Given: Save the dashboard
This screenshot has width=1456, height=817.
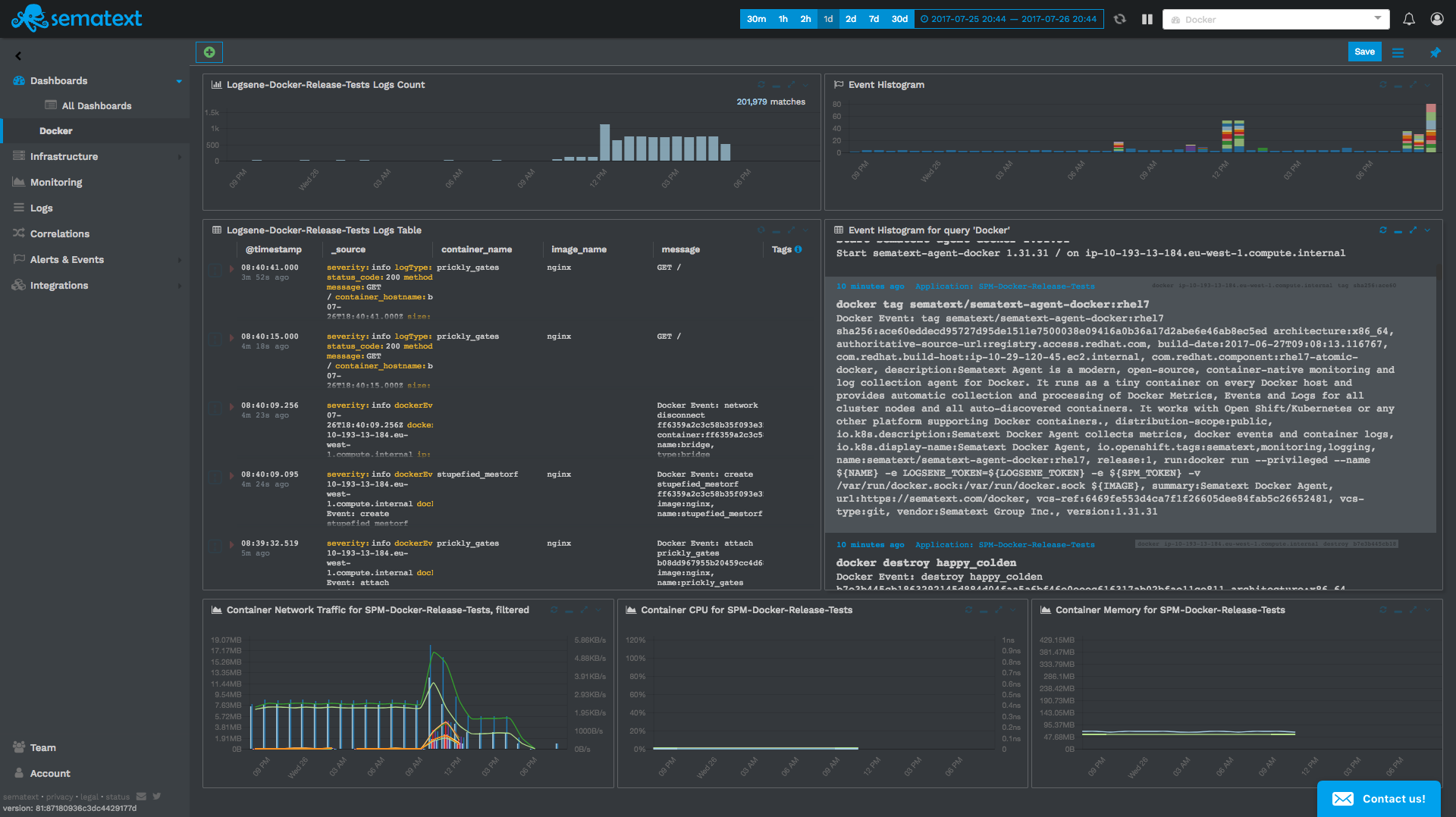Looking at the screenshot, I should [1364, 52].
